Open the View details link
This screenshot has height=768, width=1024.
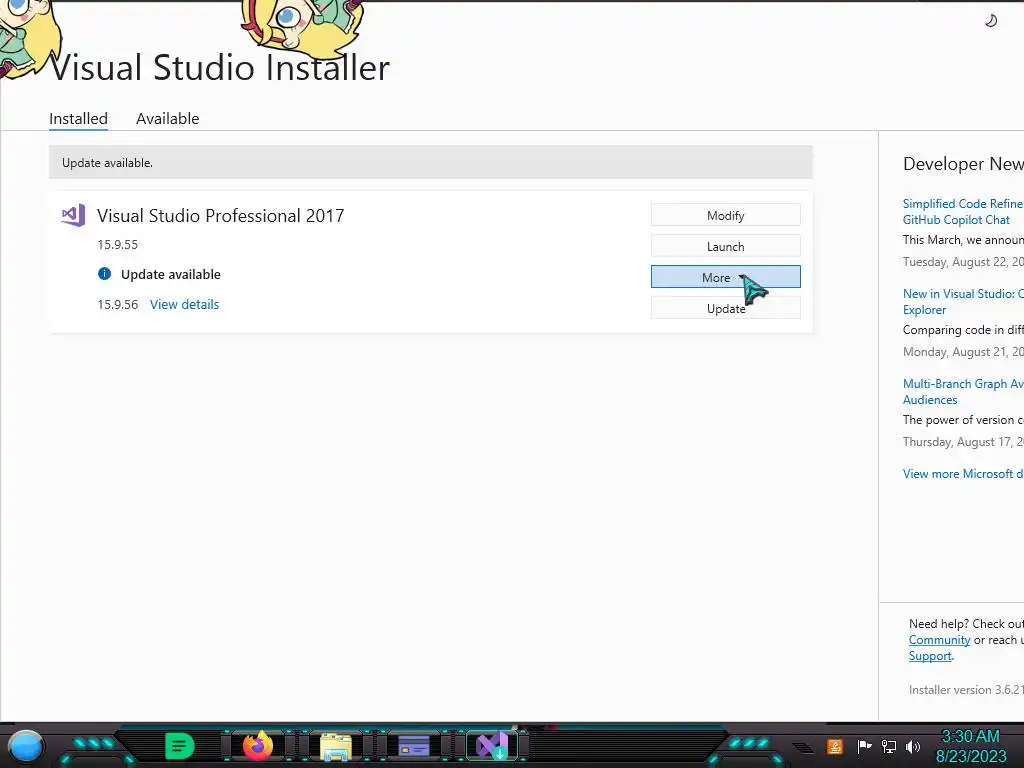[x=185, y=304]
